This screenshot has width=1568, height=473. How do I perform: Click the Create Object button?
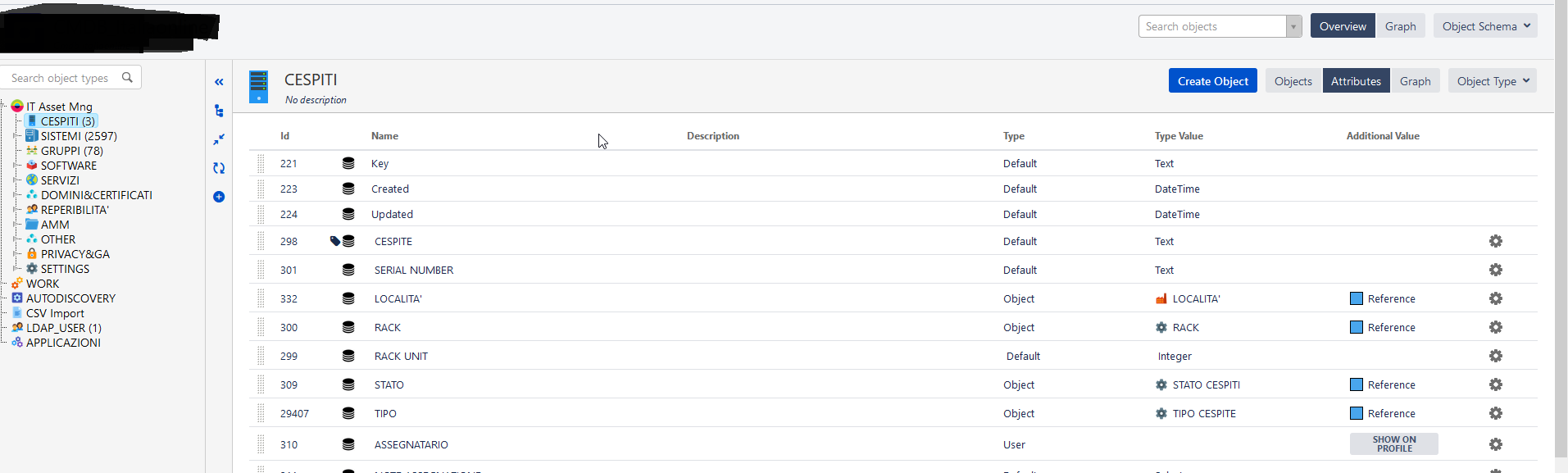[x=1213, y=81]
